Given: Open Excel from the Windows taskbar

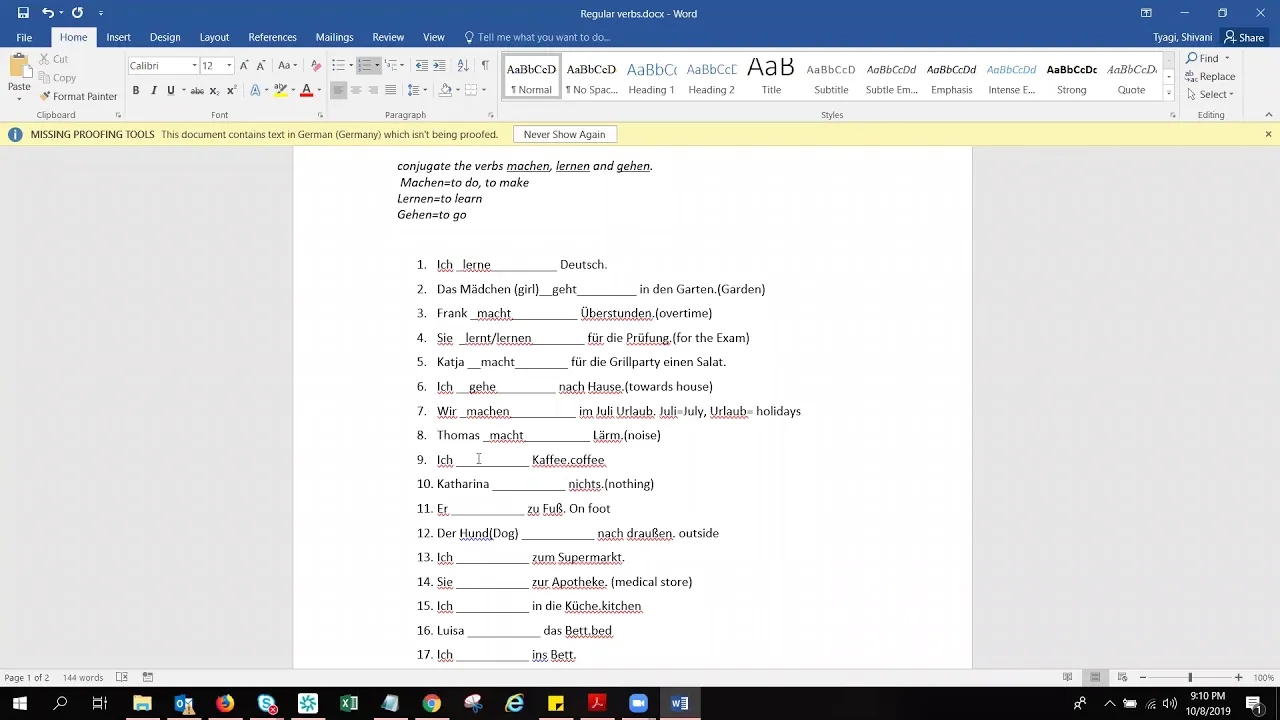Looking at the screenshot, I should pos(349,703).
